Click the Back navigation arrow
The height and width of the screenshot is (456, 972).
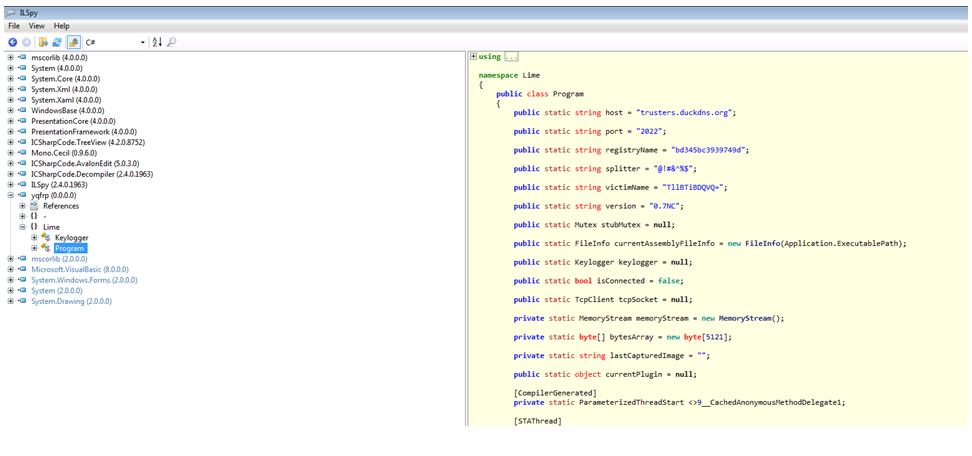12,42
